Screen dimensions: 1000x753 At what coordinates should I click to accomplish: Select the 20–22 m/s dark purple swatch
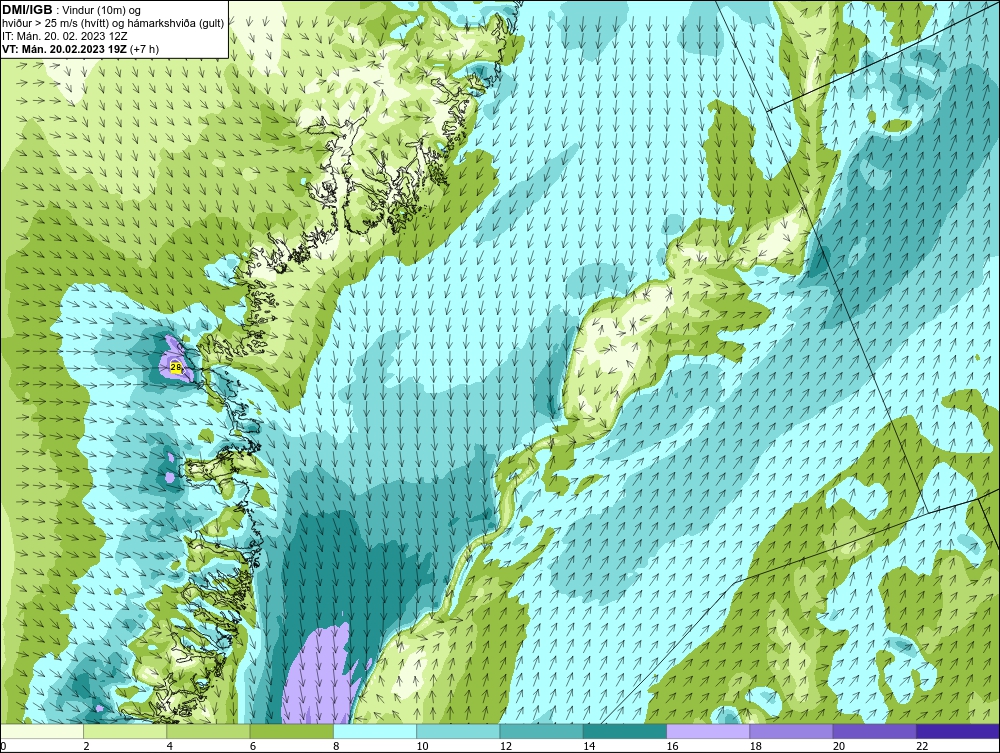874,731
